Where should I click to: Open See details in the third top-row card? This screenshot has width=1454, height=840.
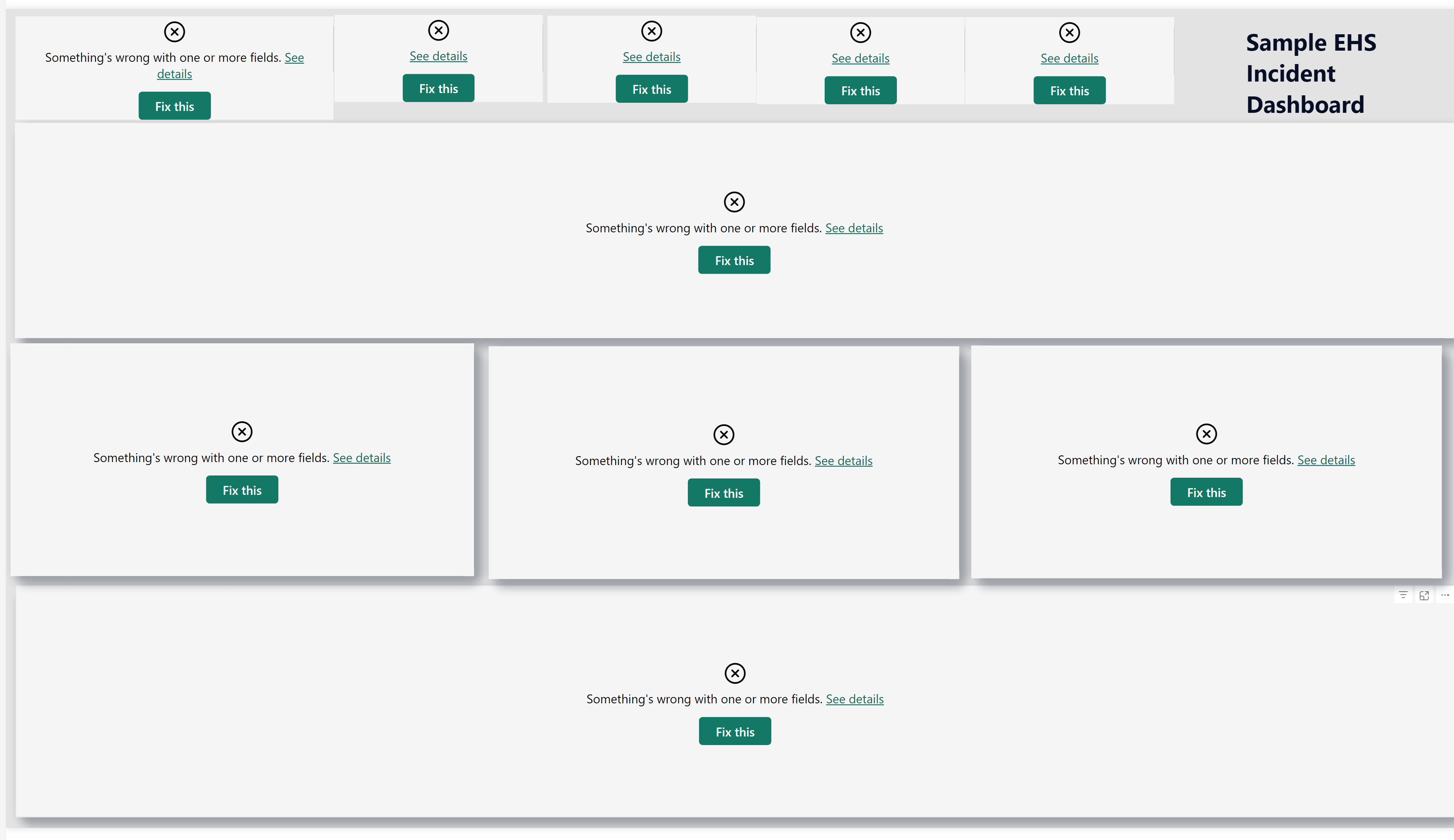pos(651,57)
